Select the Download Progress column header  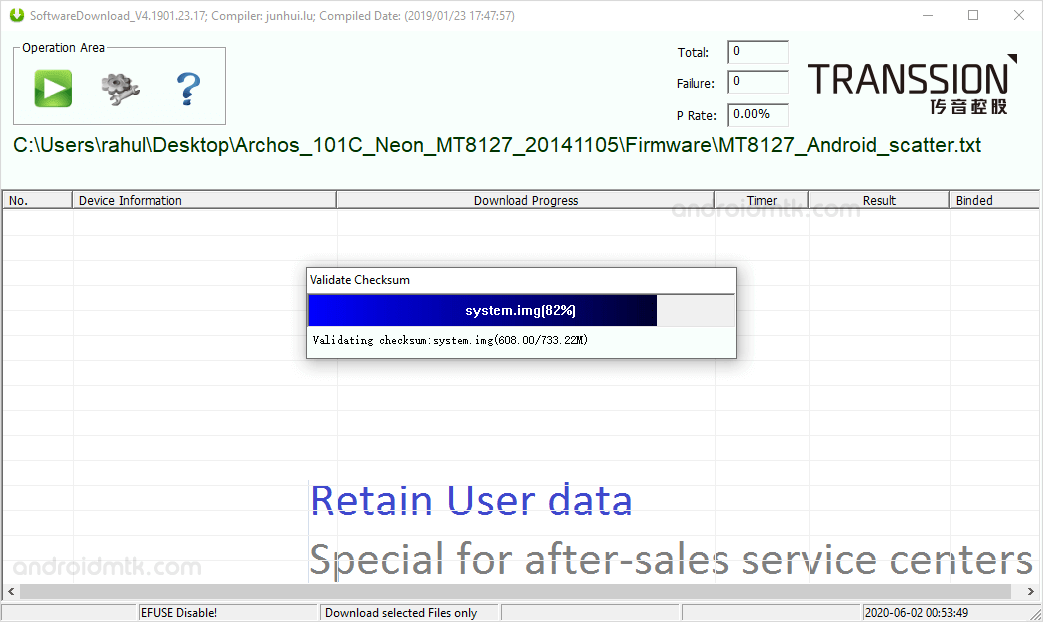click(525, 199)
